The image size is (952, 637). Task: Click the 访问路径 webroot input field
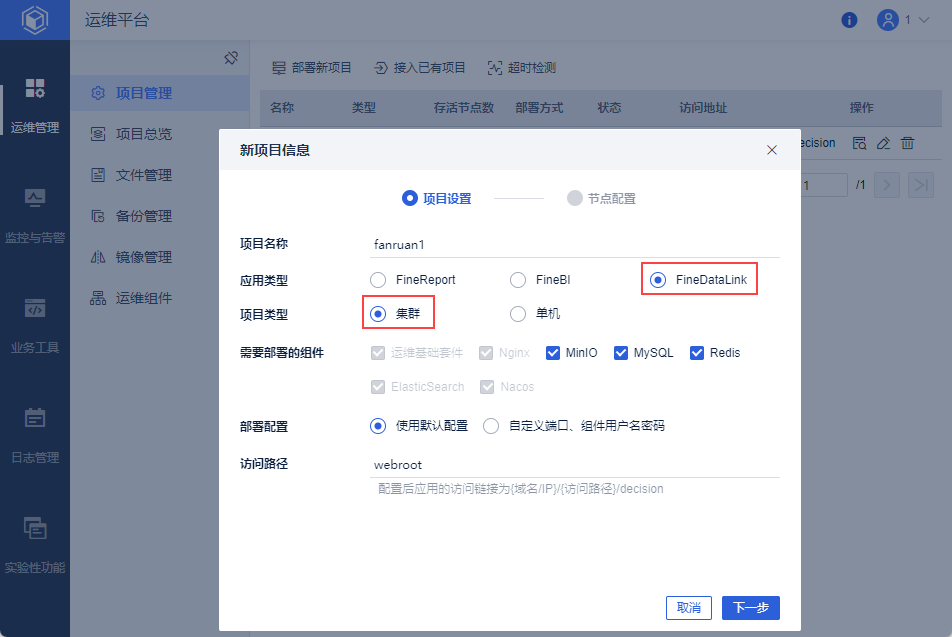(574, 465)
